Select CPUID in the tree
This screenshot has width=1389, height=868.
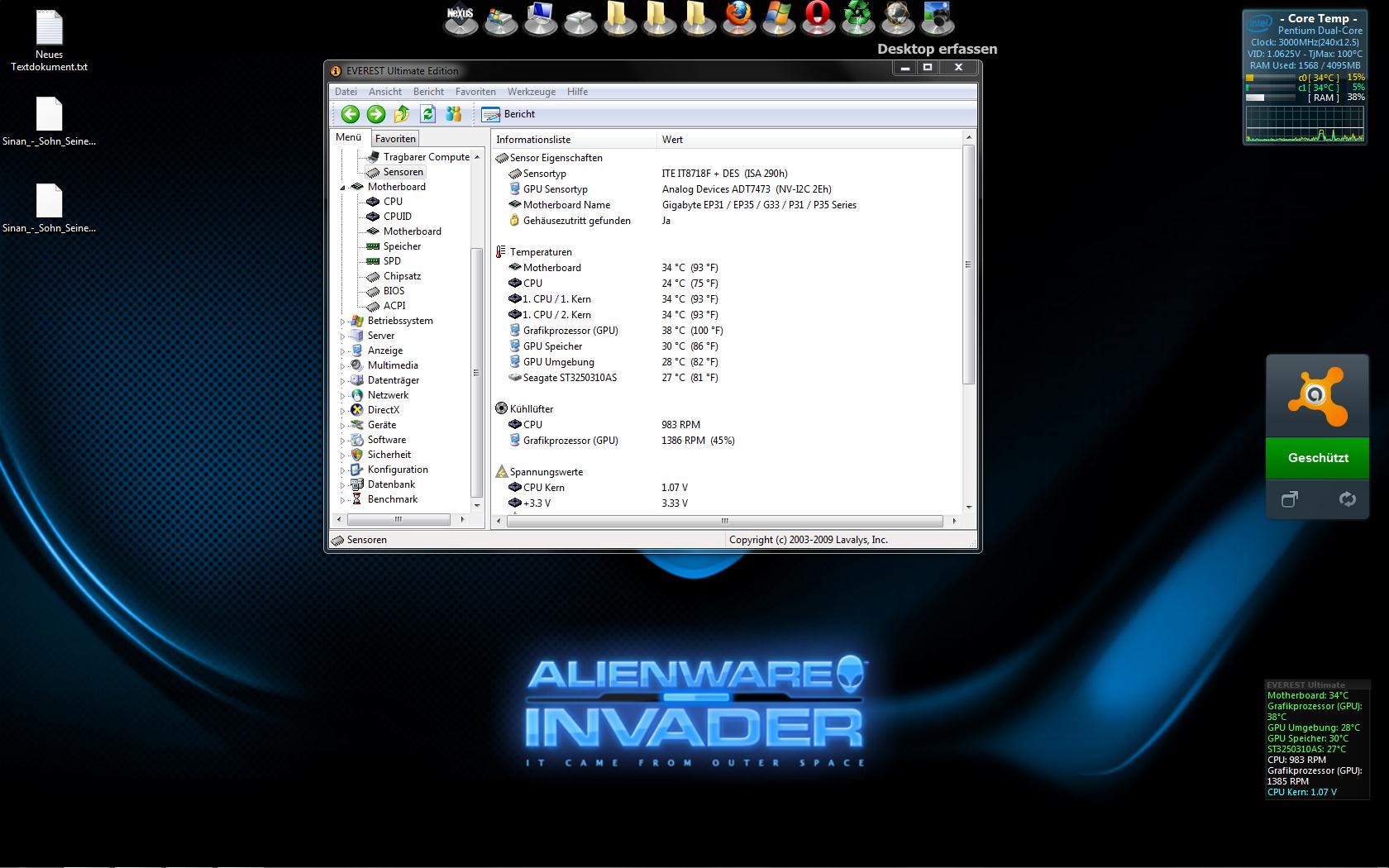click(397, 217)
